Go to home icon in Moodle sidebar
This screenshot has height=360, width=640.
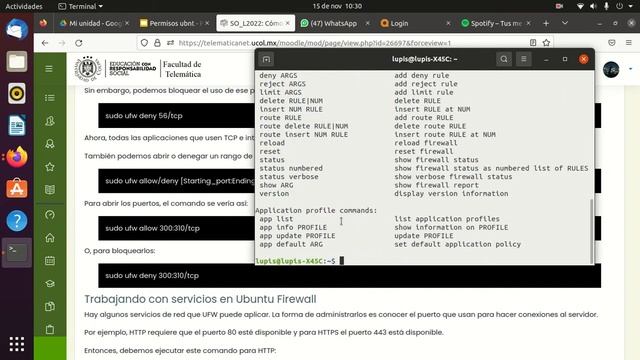pos(50,238)
